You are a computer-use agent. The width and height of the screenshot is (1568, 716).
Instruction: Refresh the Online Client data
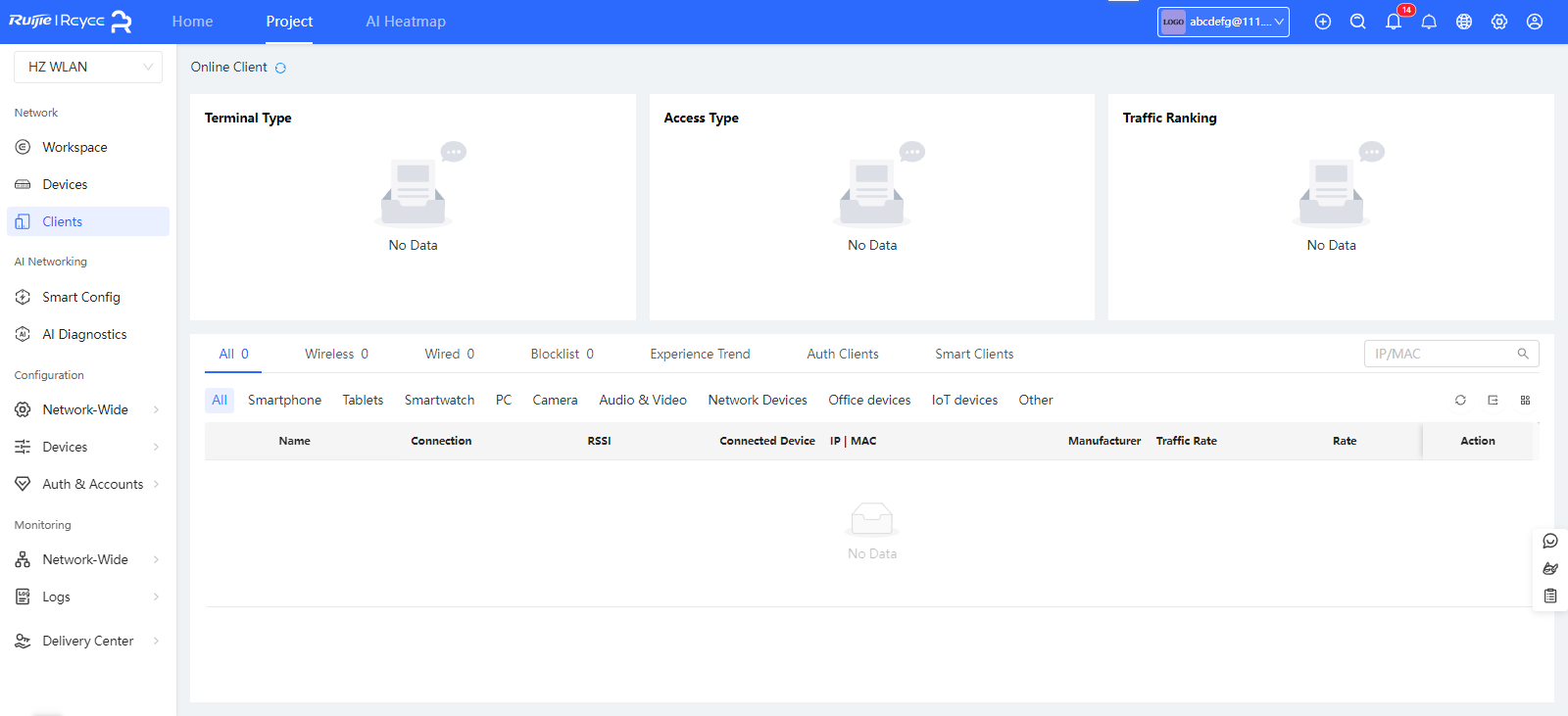coord(280,68)
